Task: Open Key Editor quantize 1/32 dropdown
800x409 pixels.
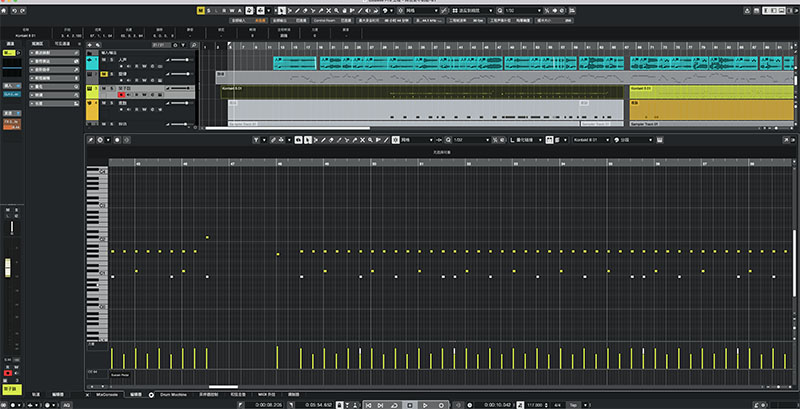Action: point(472,140)
